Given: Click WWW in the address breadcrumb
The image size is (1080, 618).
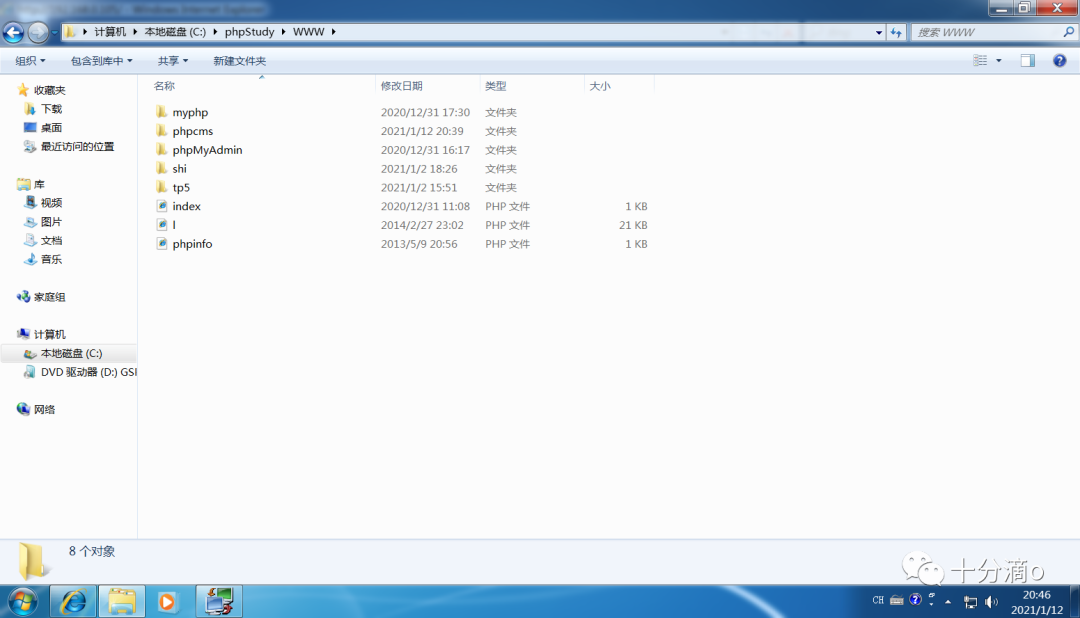Looking at the screenshot, I should [309, 32].
